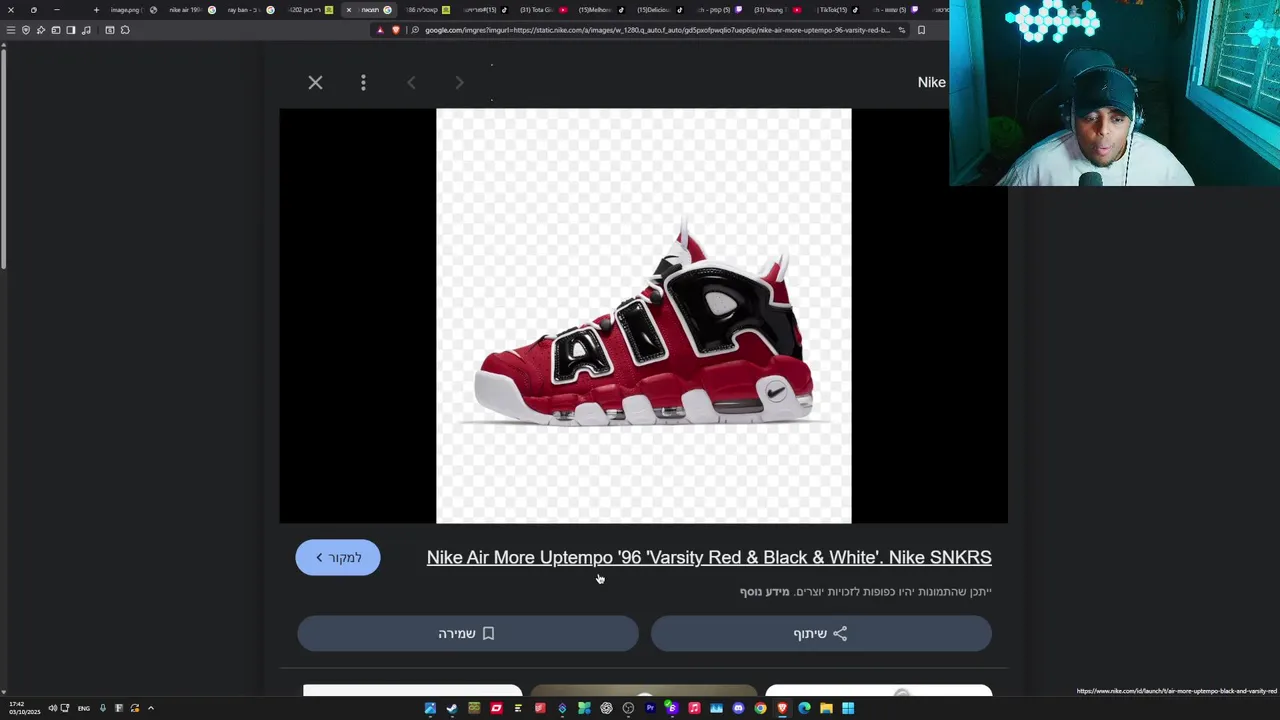The height and width of the screenshot is (720, 1280).
Task: Open the 'למקור' visit source button
Action: point(338,557)
